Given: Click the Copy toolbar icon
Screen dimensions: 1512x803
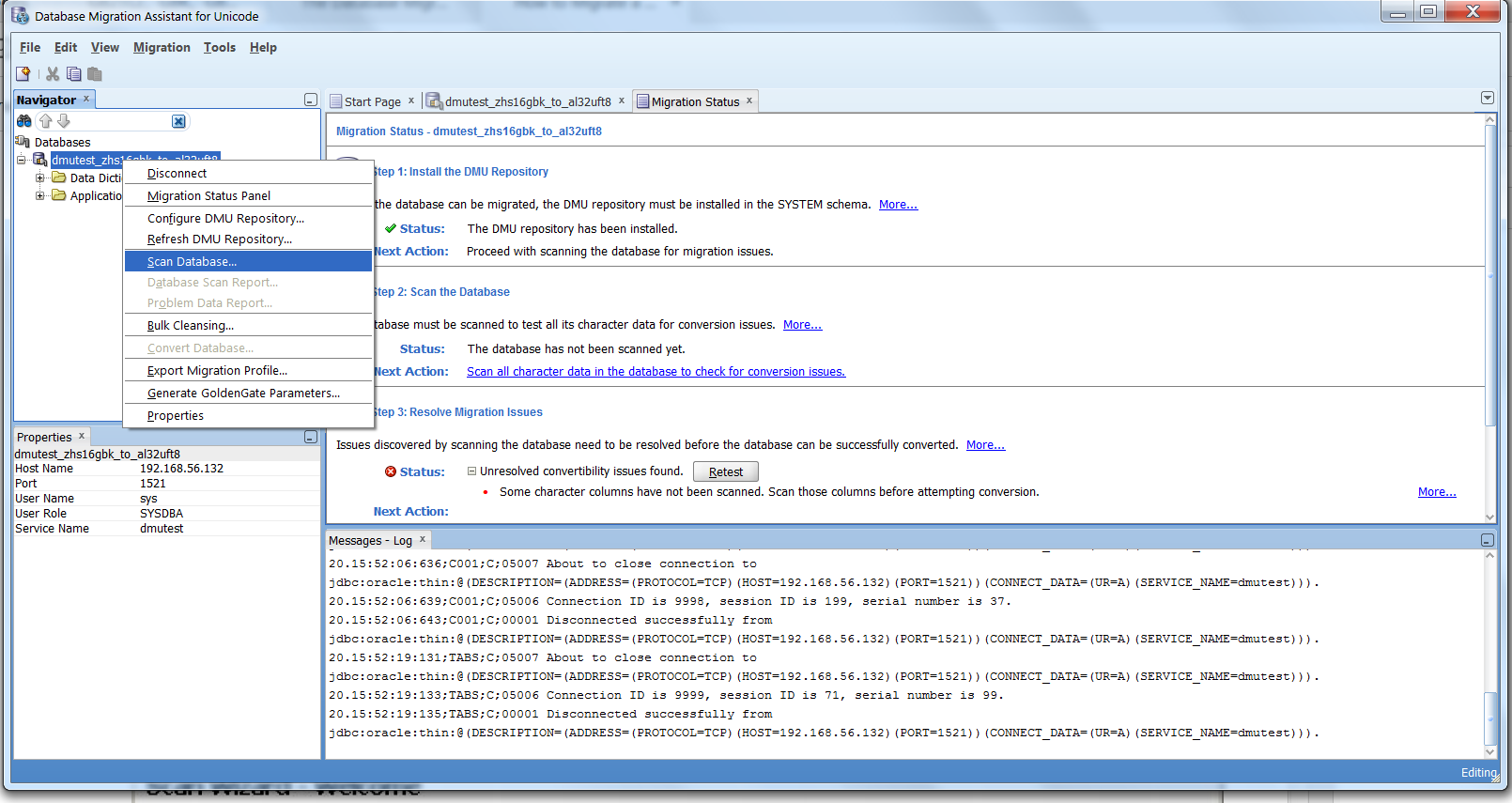Looking at the screenshot, I should pyautogui.click(x=74, y=74).
